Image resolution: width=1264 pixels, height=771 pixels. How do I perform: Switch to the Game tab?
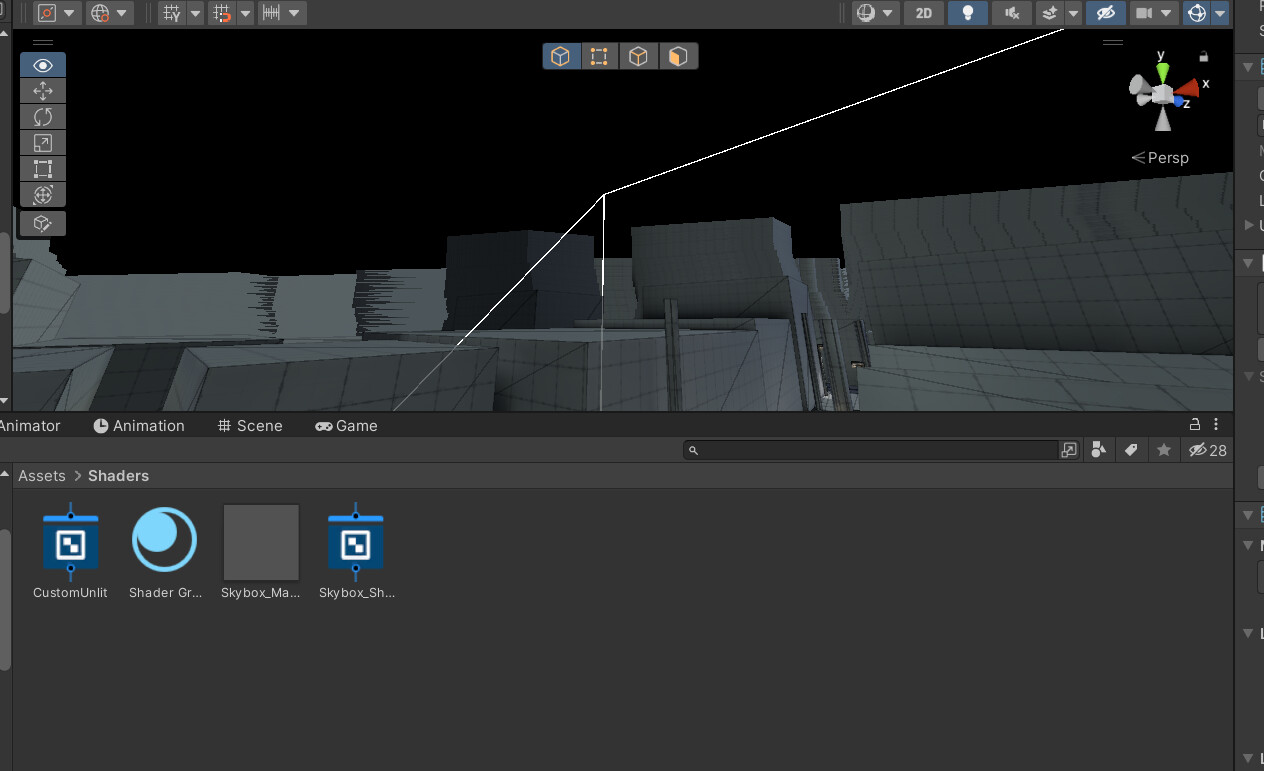coord(346,425)
